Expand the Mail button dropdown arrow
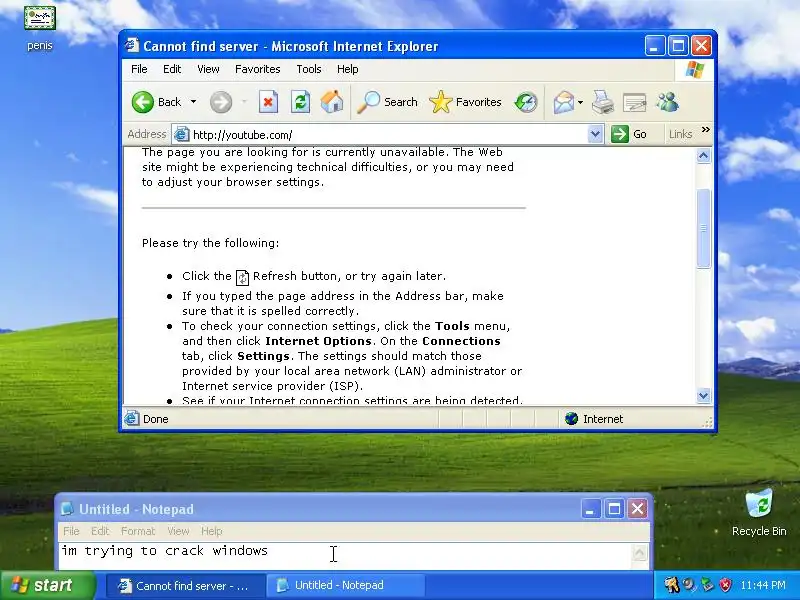Screen dimensions: 800x600 point(581,103)
